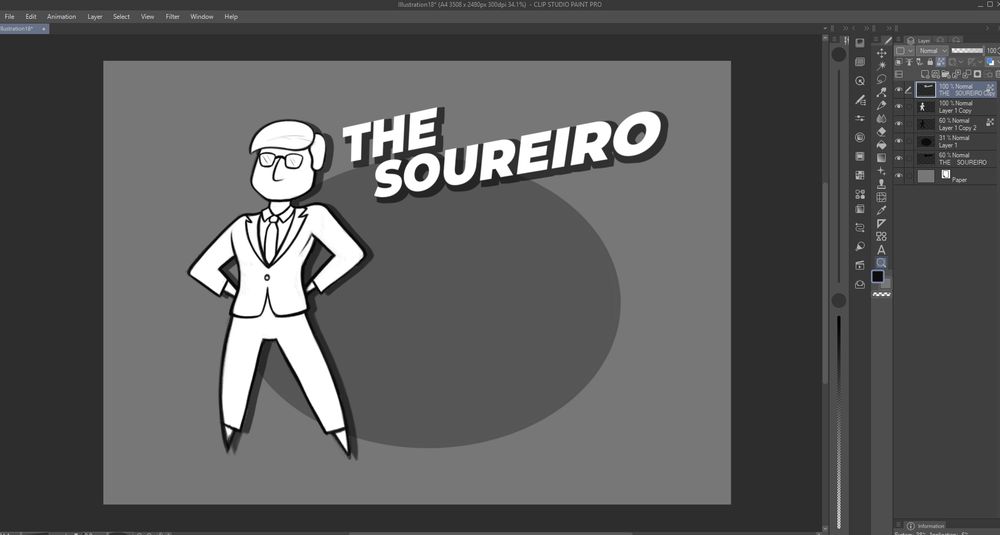The image size is (1000, 535).
Task: Open the Help menu
Action: pos(231,17)
